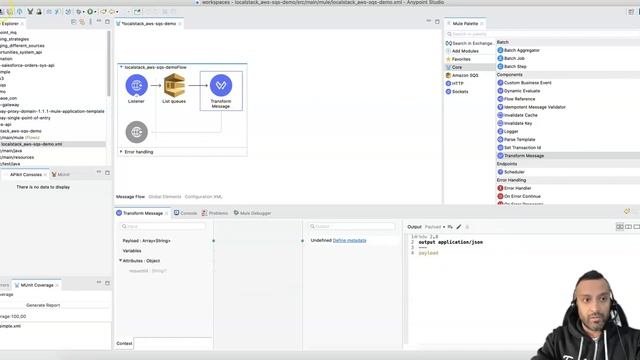
Task: Select Sockets module in palette
Action: click(x=457, y=92)
